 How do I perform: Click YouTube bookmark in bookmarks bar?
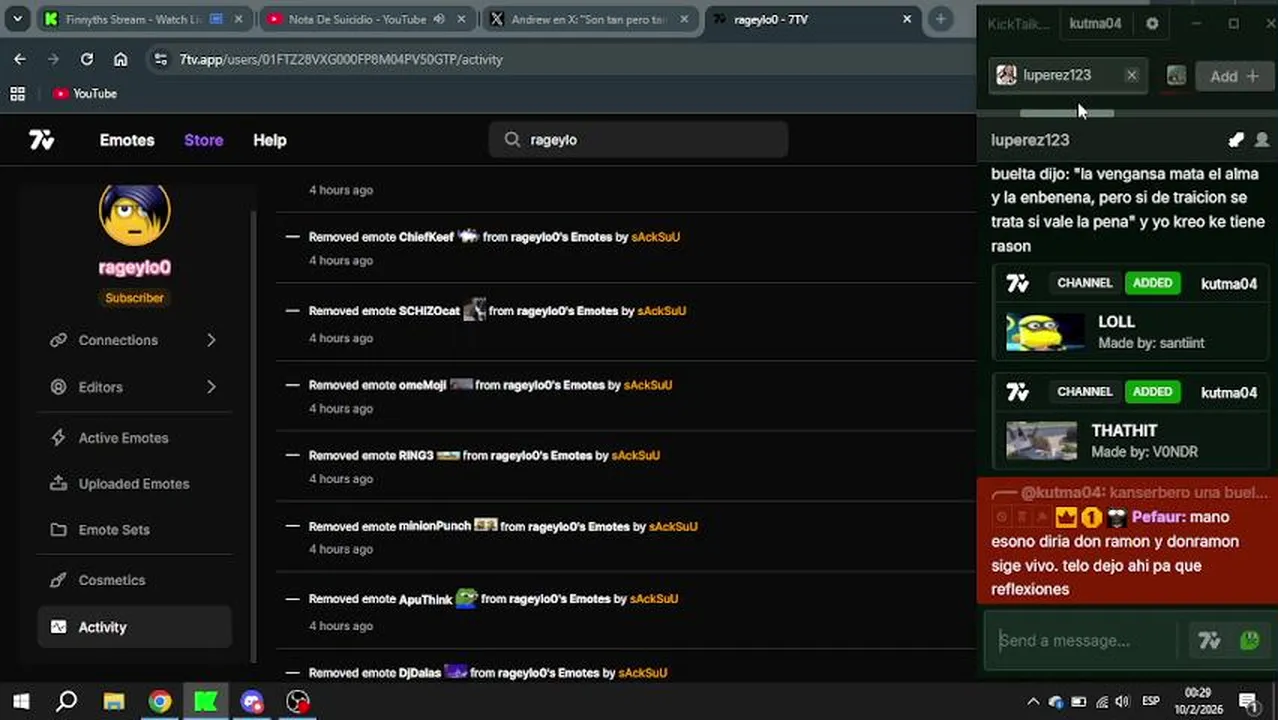(85, 93)
